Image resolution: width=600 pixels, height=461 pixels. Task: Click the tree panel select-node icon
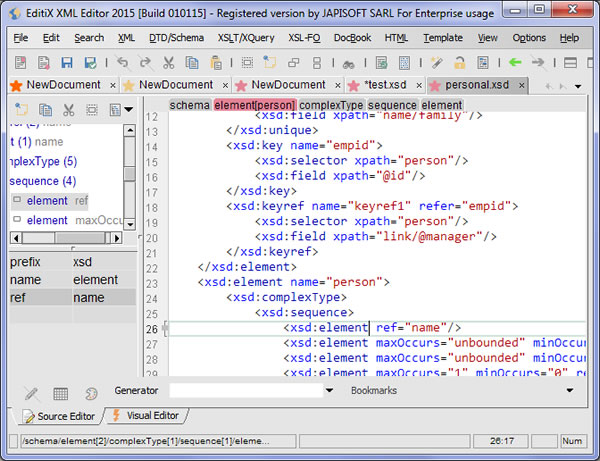coord(21,110)
